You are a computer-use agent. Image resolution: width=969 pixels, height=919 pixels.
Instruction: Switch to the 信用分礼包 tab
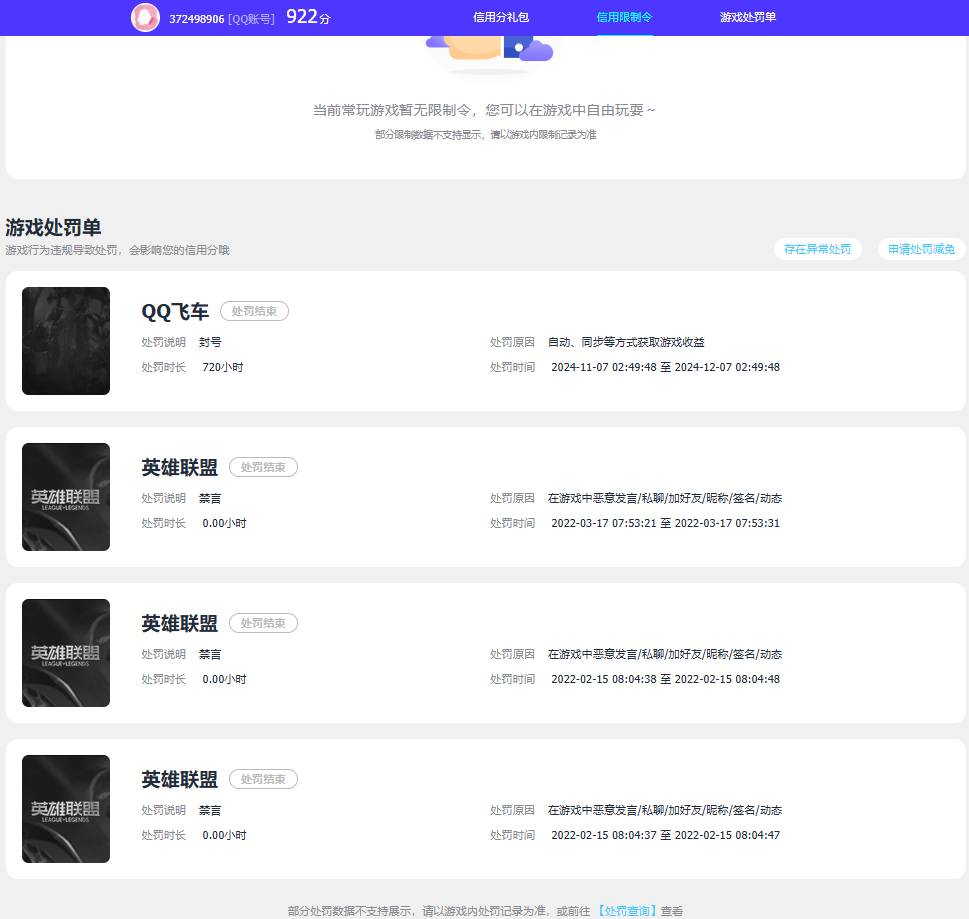pyautogui.click(x=501, y=18)
